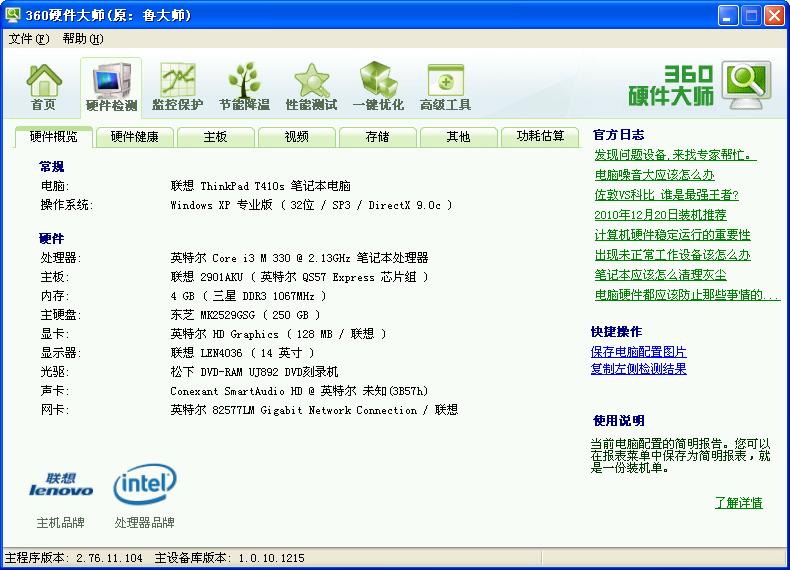Click the 硬件 section heading

[x=51, y=238]
